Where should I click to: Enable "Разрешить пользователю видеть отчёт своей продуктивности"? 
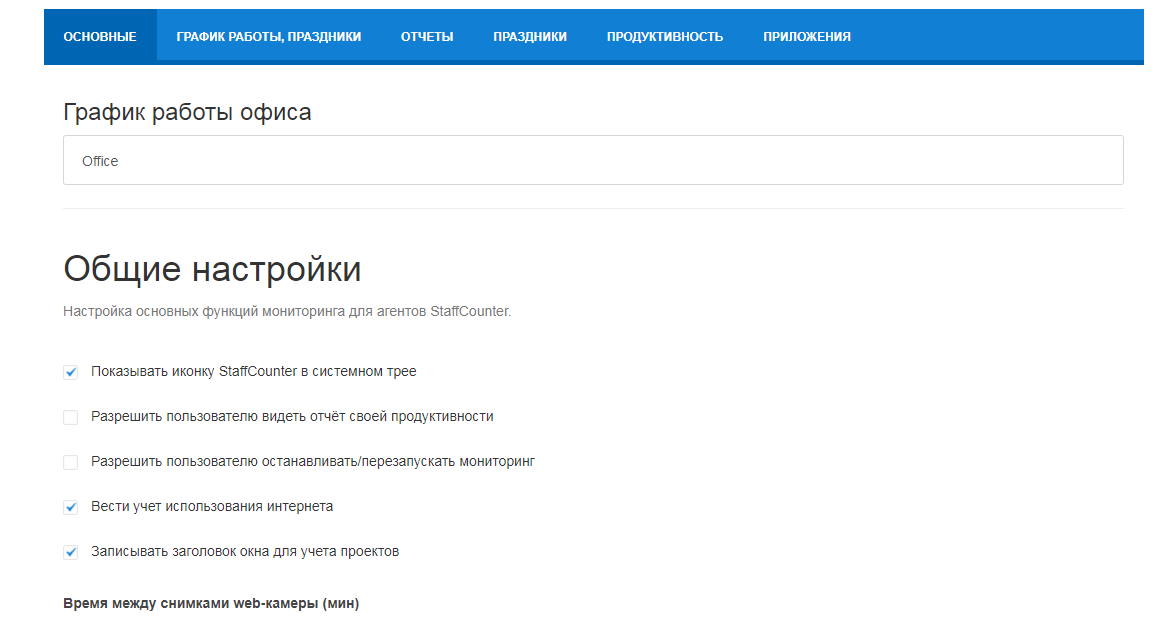70,416
